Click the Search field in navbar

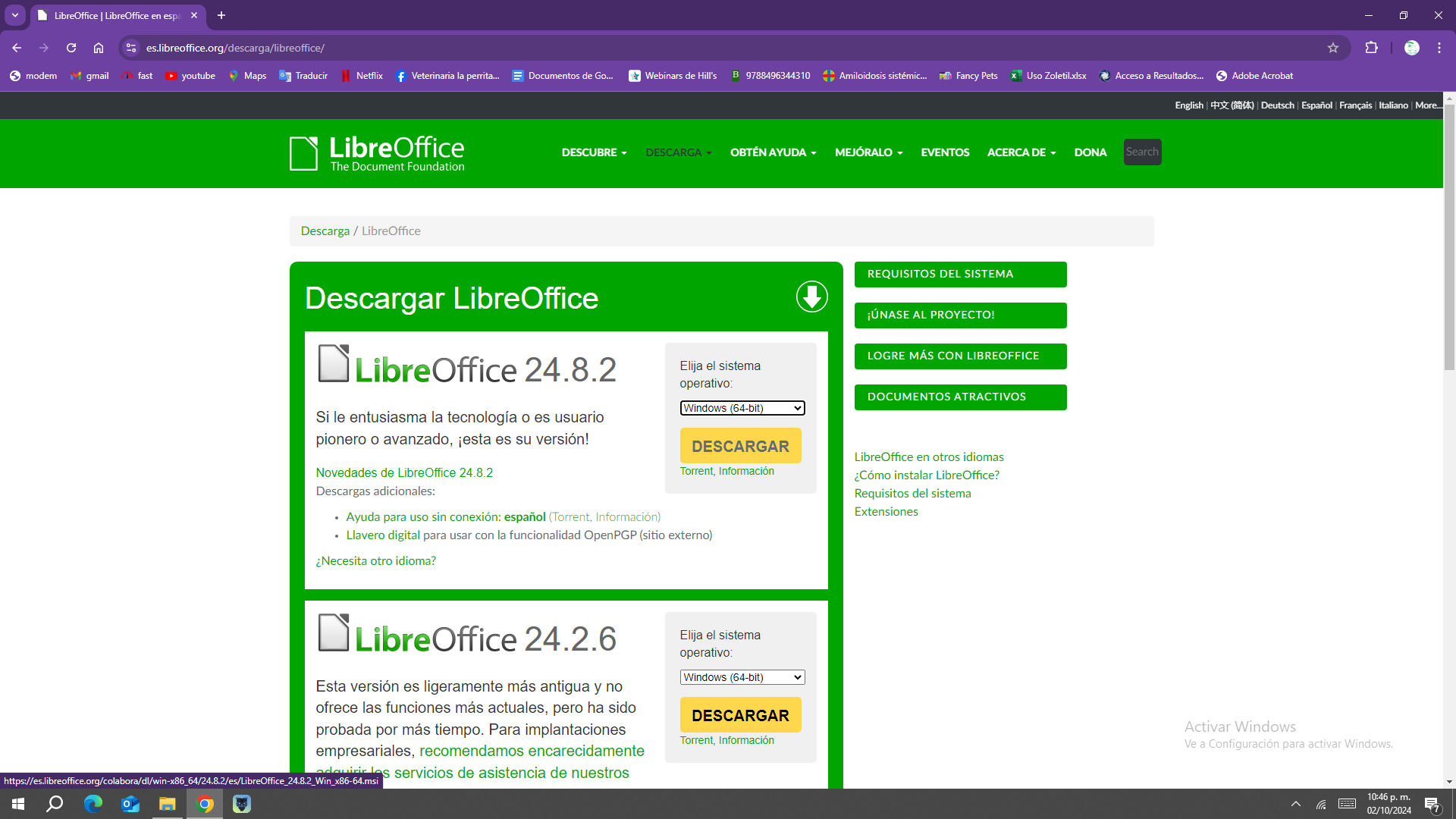click(x=1142, y=152)
